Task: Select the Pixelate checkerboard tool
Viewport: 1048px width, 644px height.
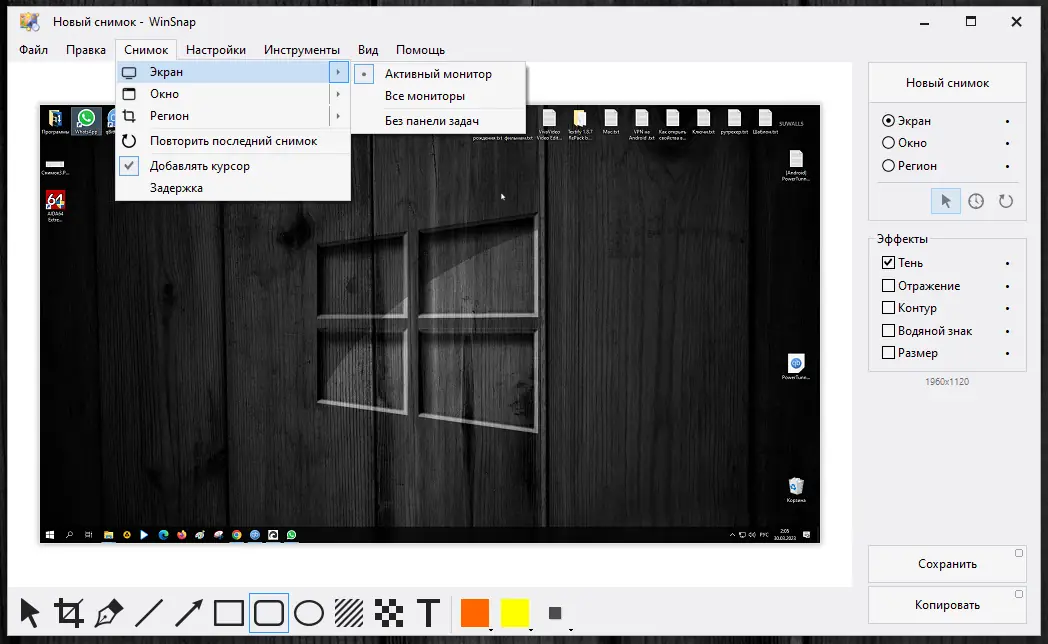Action: tap(388, 612)
